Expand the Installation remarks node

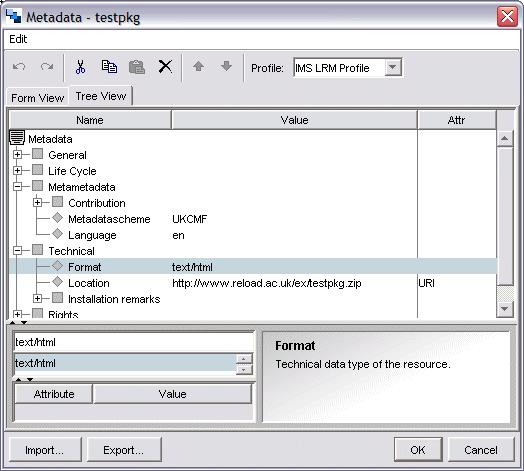37,299
